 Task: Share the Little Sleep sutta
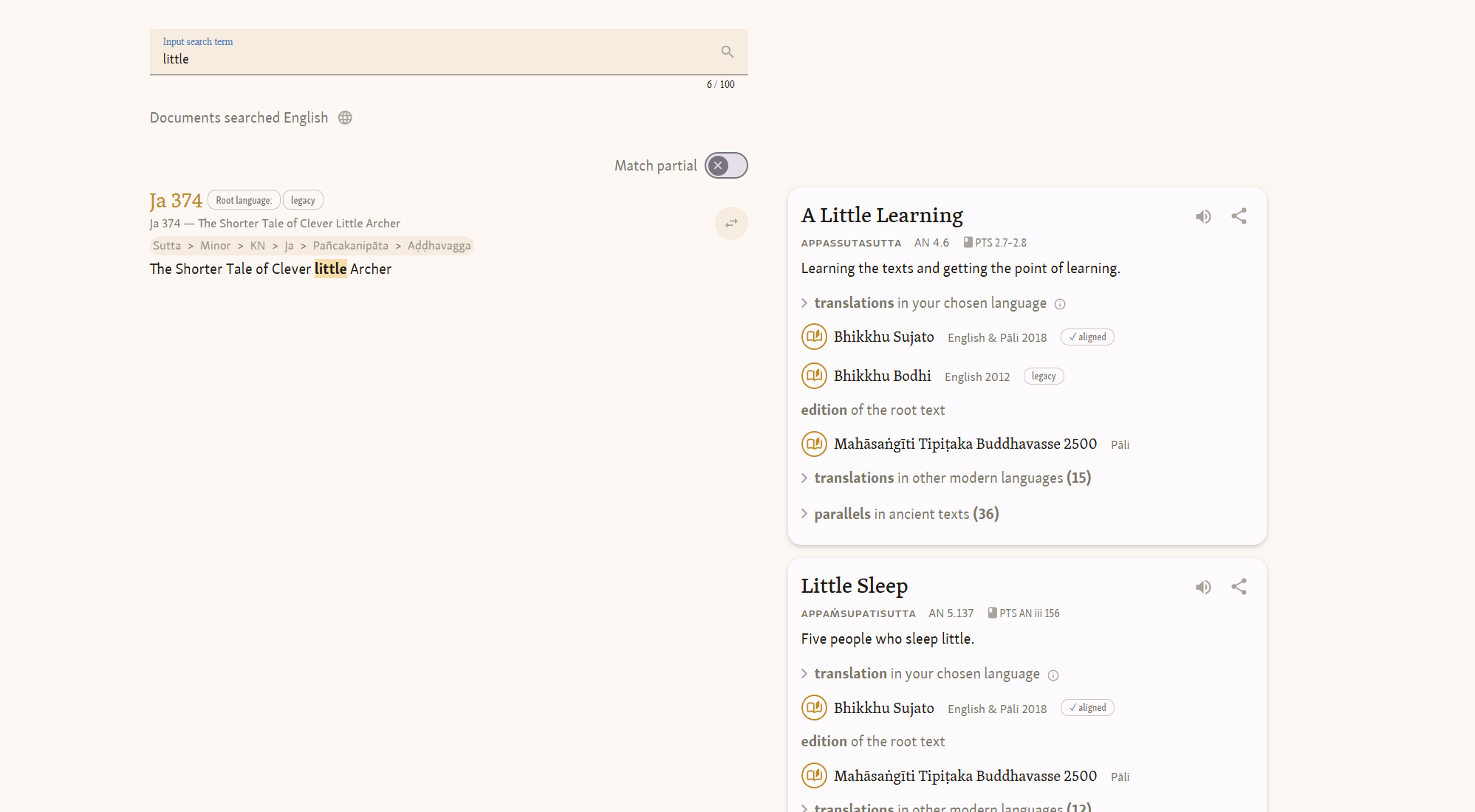(x=1239, y=587)
